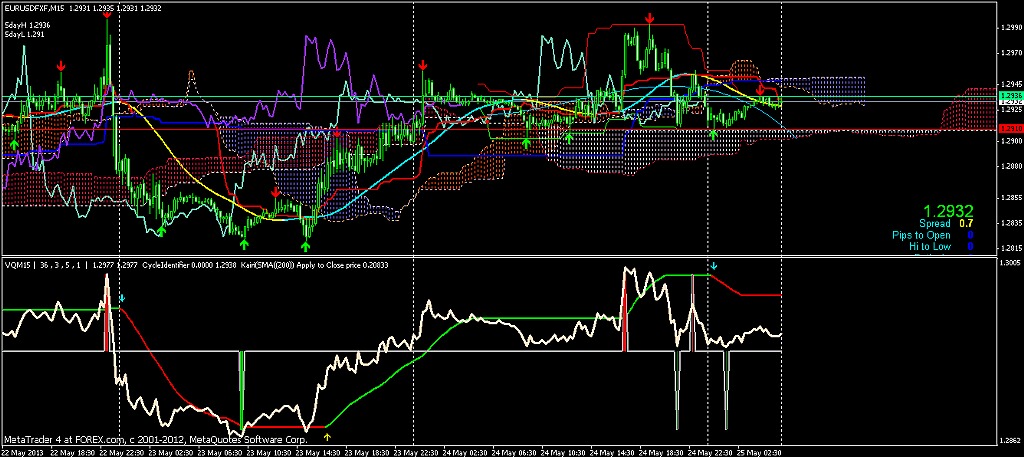Click the Pips to Open label
Screen dimensions: 1024x457
coord(921,235)
